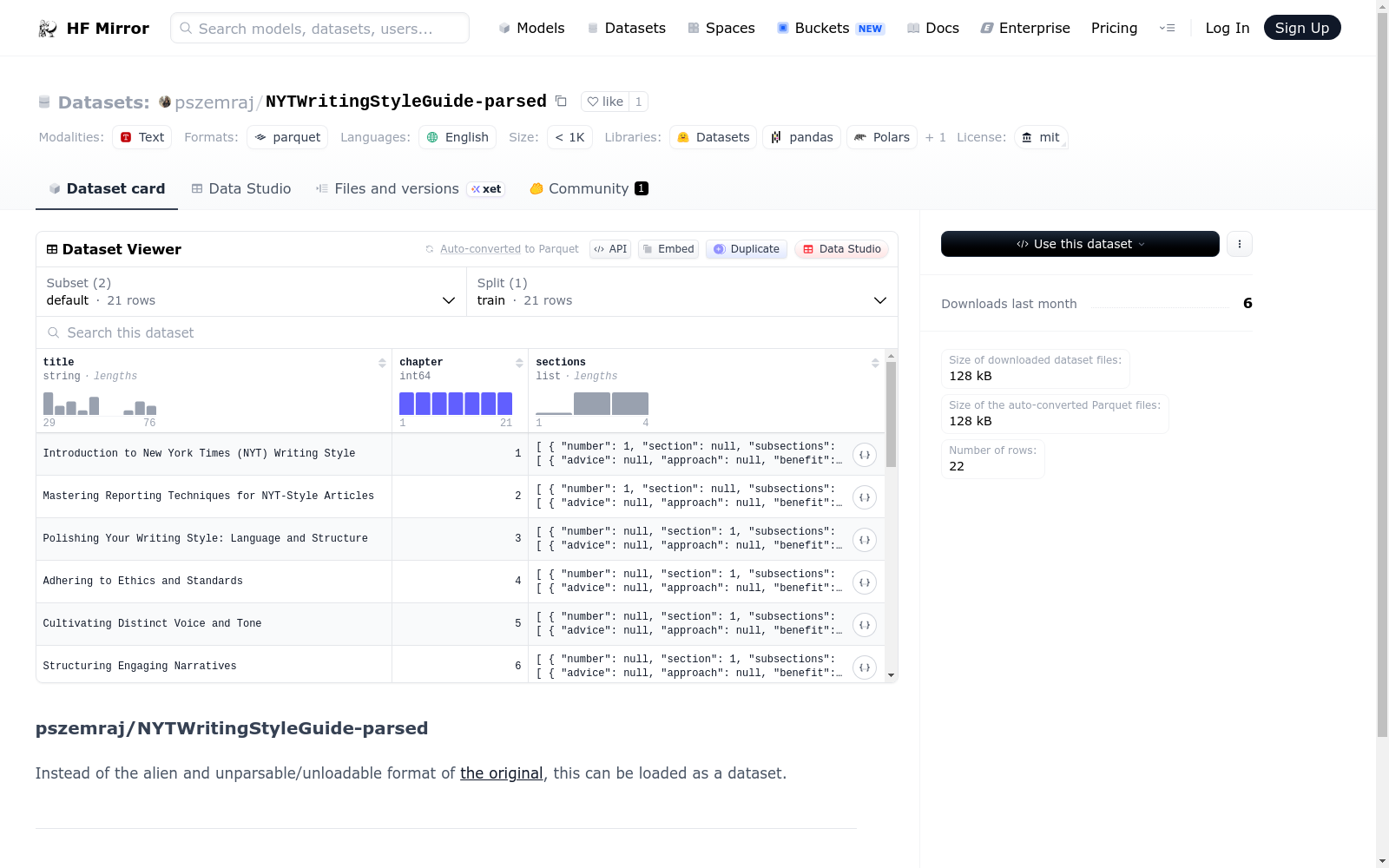Image resolution: width=1389 pixels, height=868 pixels.
Task: Open the API button in Dataset Viewer
Action: point(610,249)
